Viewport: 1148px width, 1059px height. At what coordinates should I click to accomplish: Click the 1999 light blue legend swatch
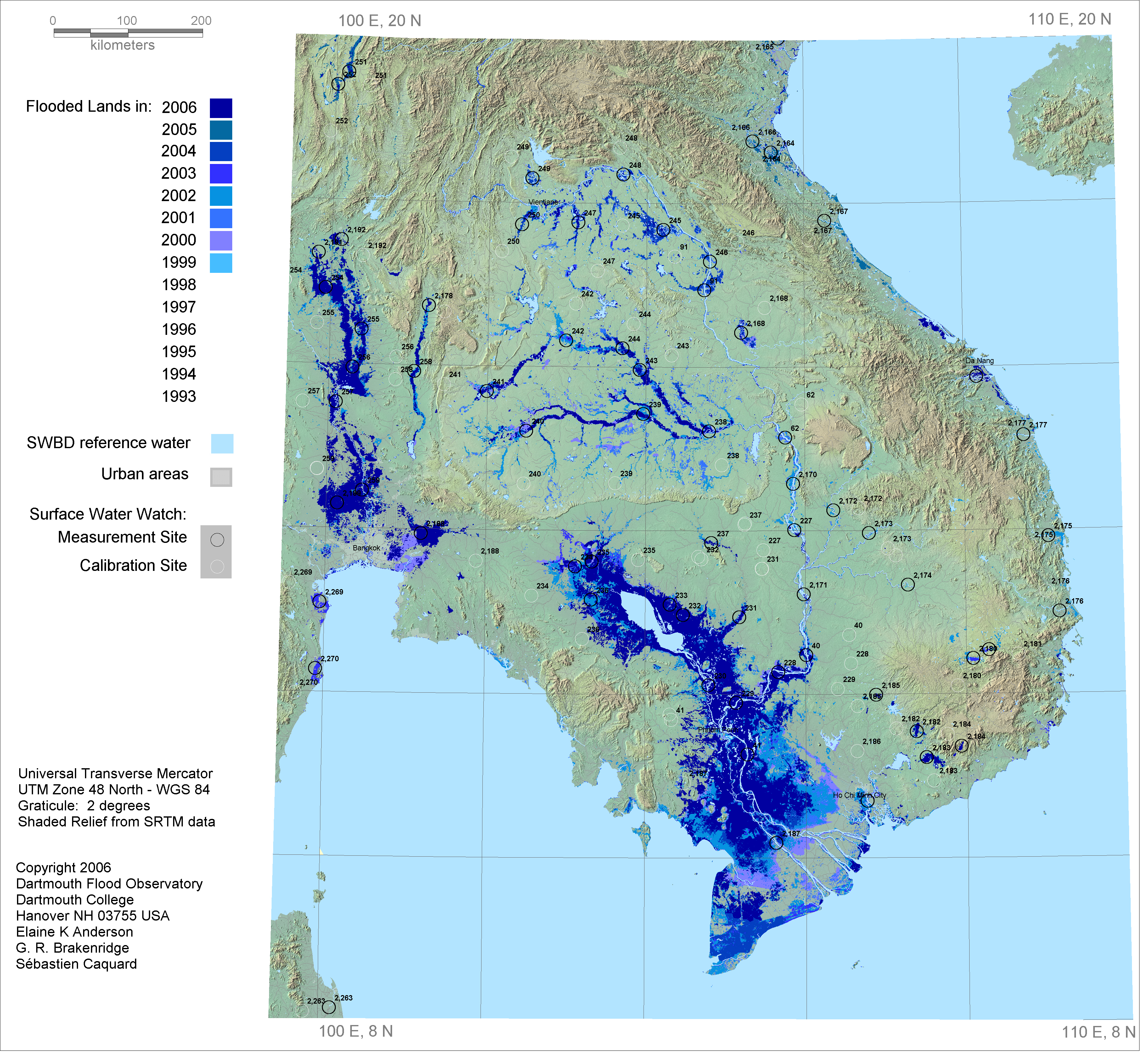click(221, 263)
